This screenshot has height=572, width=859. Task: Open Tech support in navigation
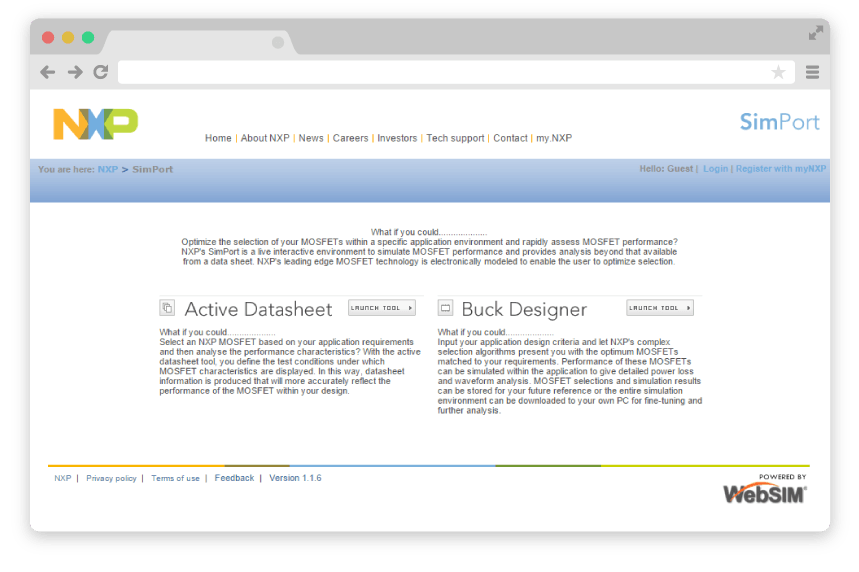point(455,138)
